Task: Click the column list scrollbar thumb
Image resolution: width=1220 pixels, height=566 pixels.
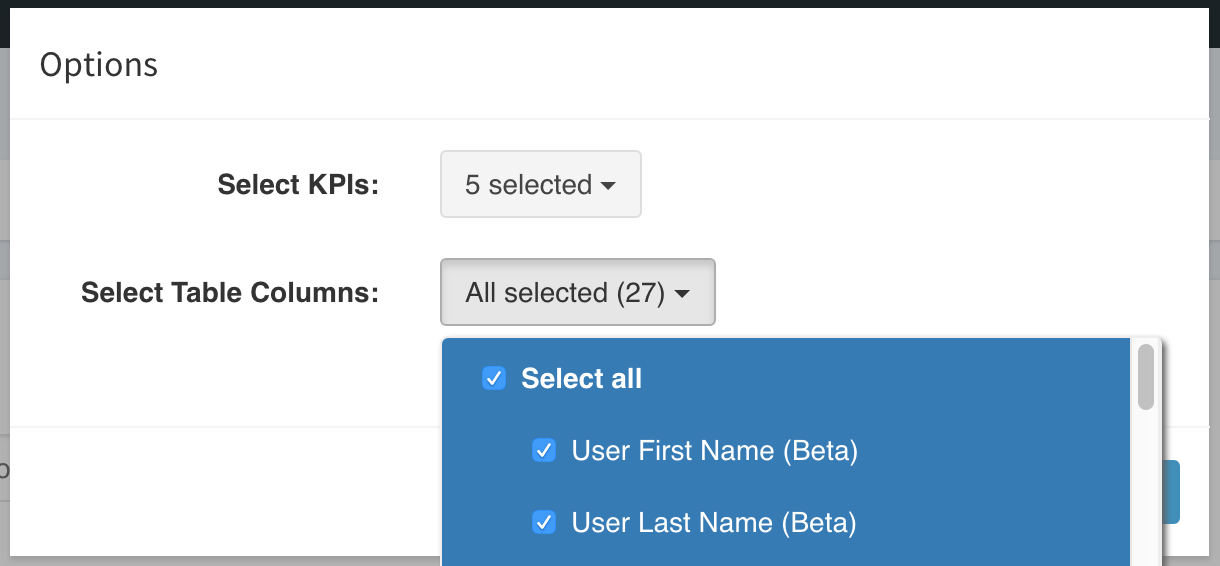Action: [x=1146, y=377]
